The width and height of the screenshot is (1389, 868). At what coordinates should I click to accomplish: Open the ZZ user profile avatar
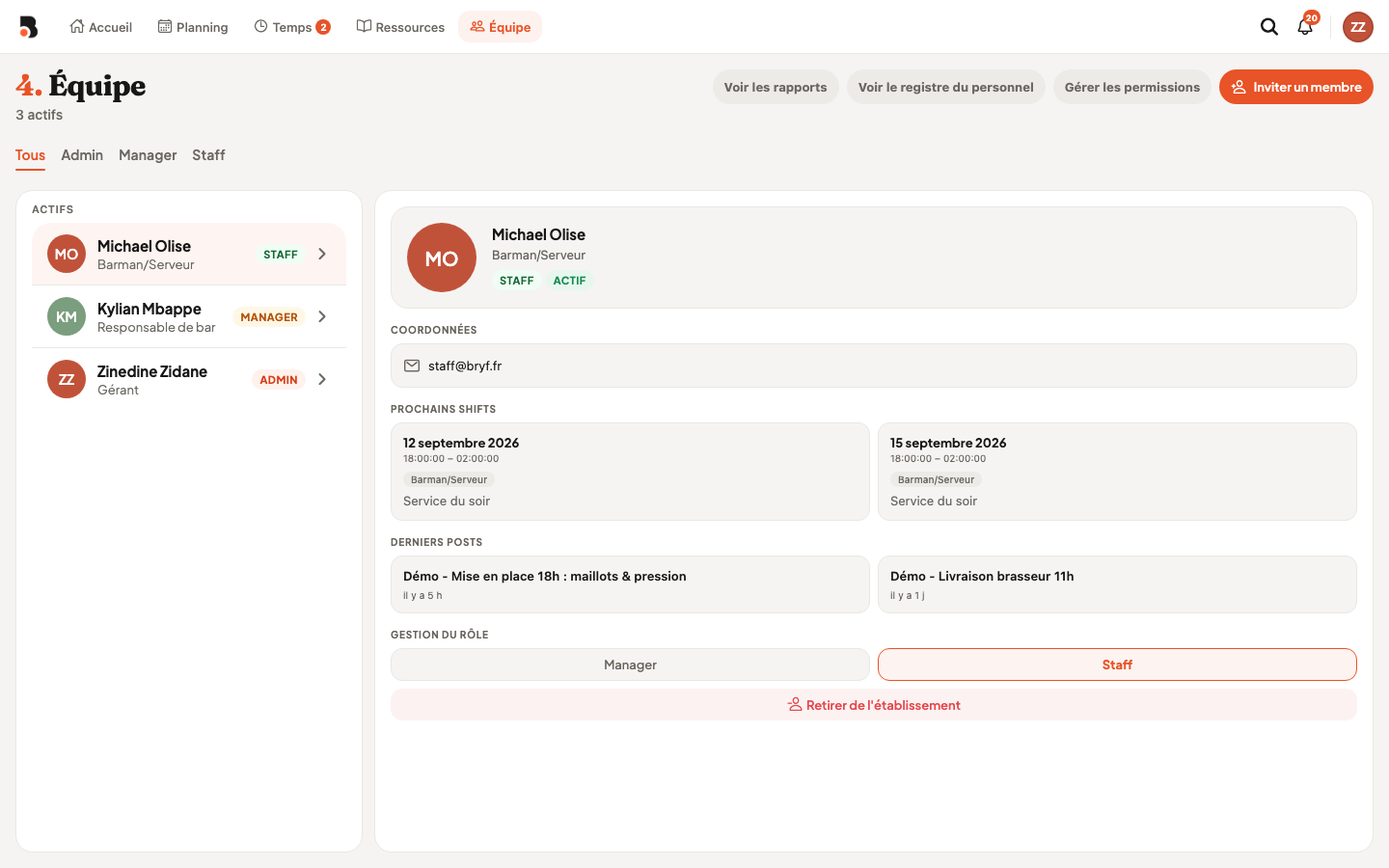1358,27
